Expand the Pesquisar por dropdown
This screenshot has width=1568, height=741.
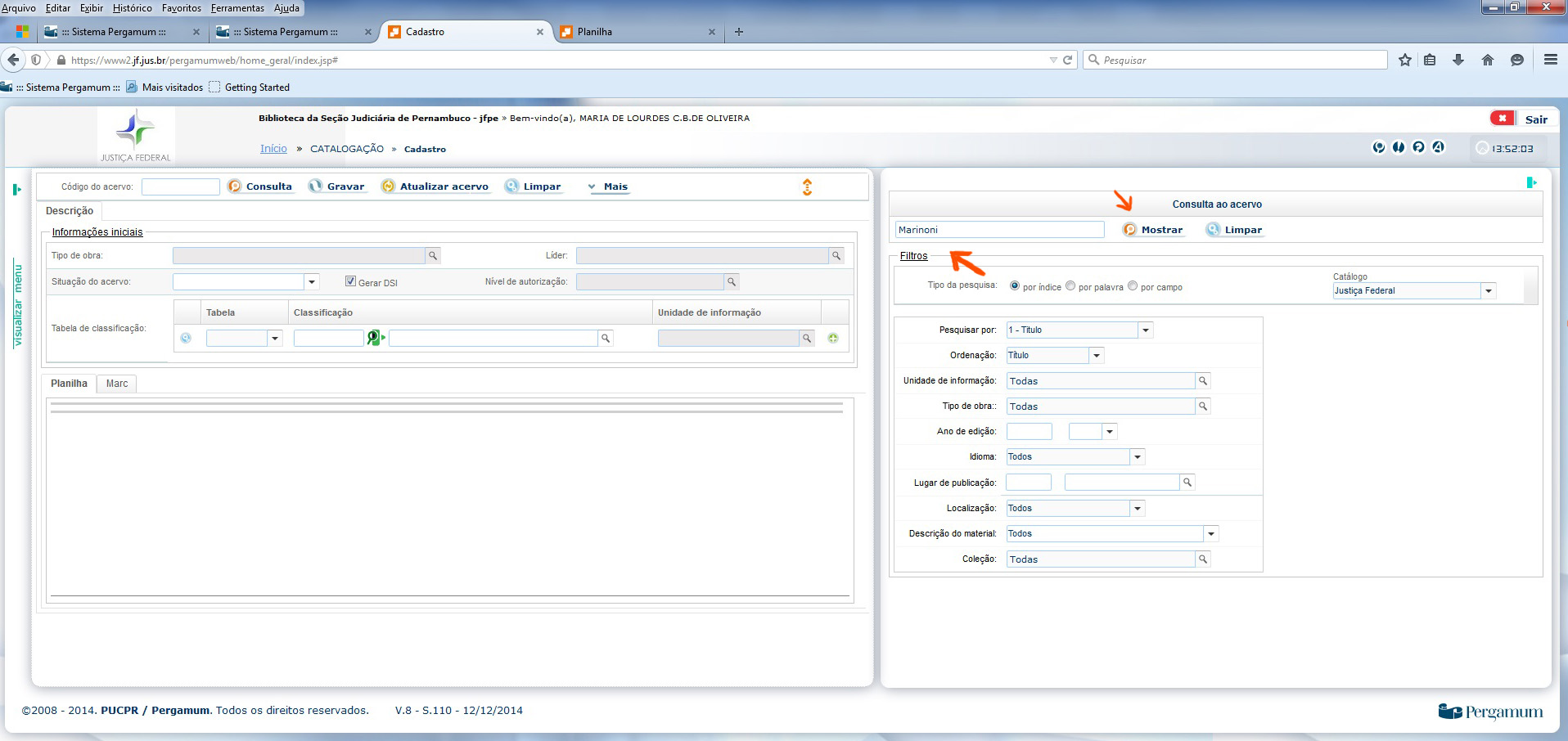pyautogui.click(x=1146, y=330)
